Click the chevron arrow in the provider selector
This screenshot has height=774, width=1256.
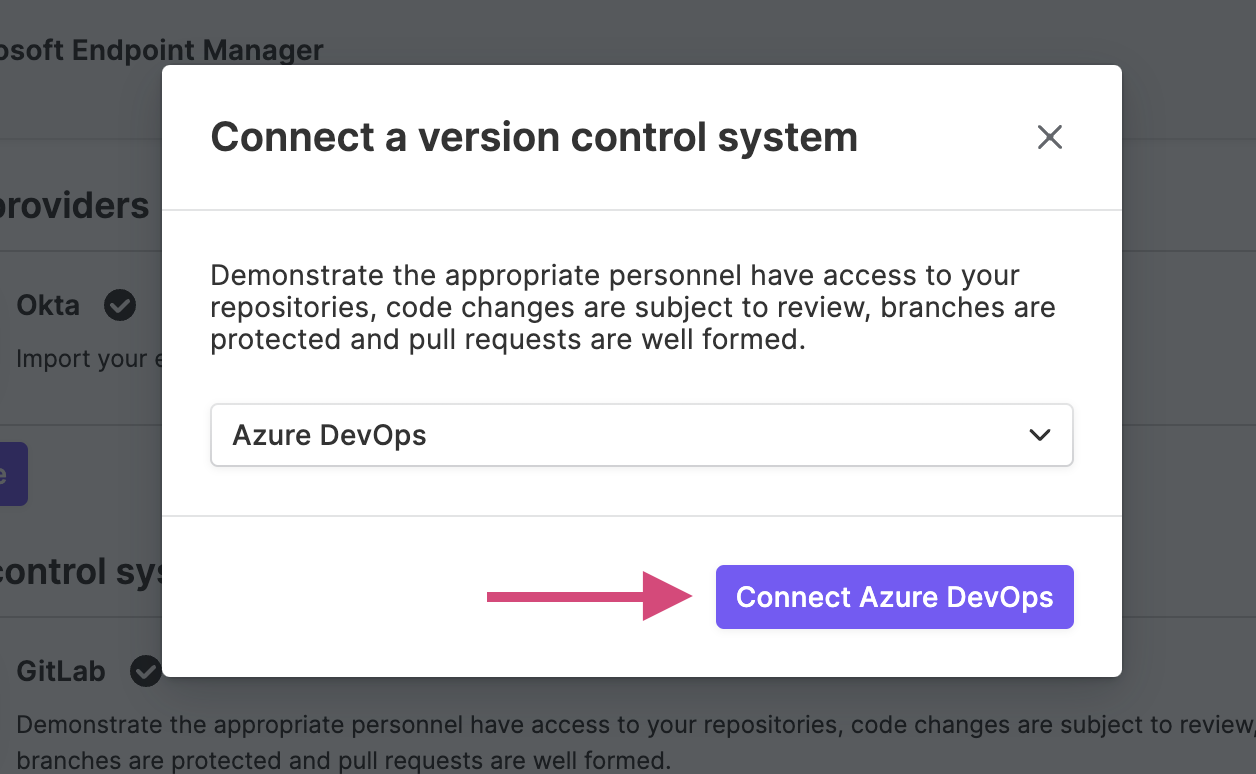pos(1040,435)
